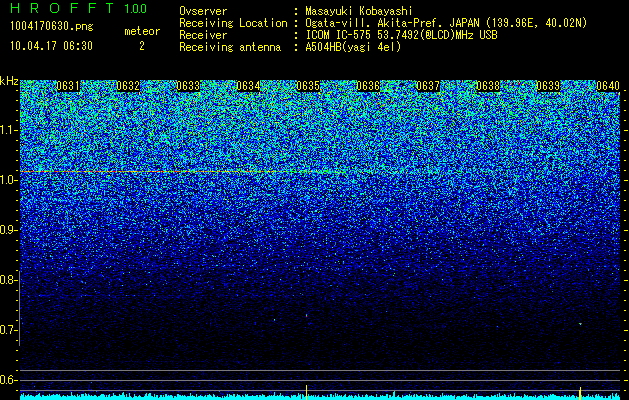Click the 0633 time marker
Screen dimensions: 629x400
tap(188, 86)
